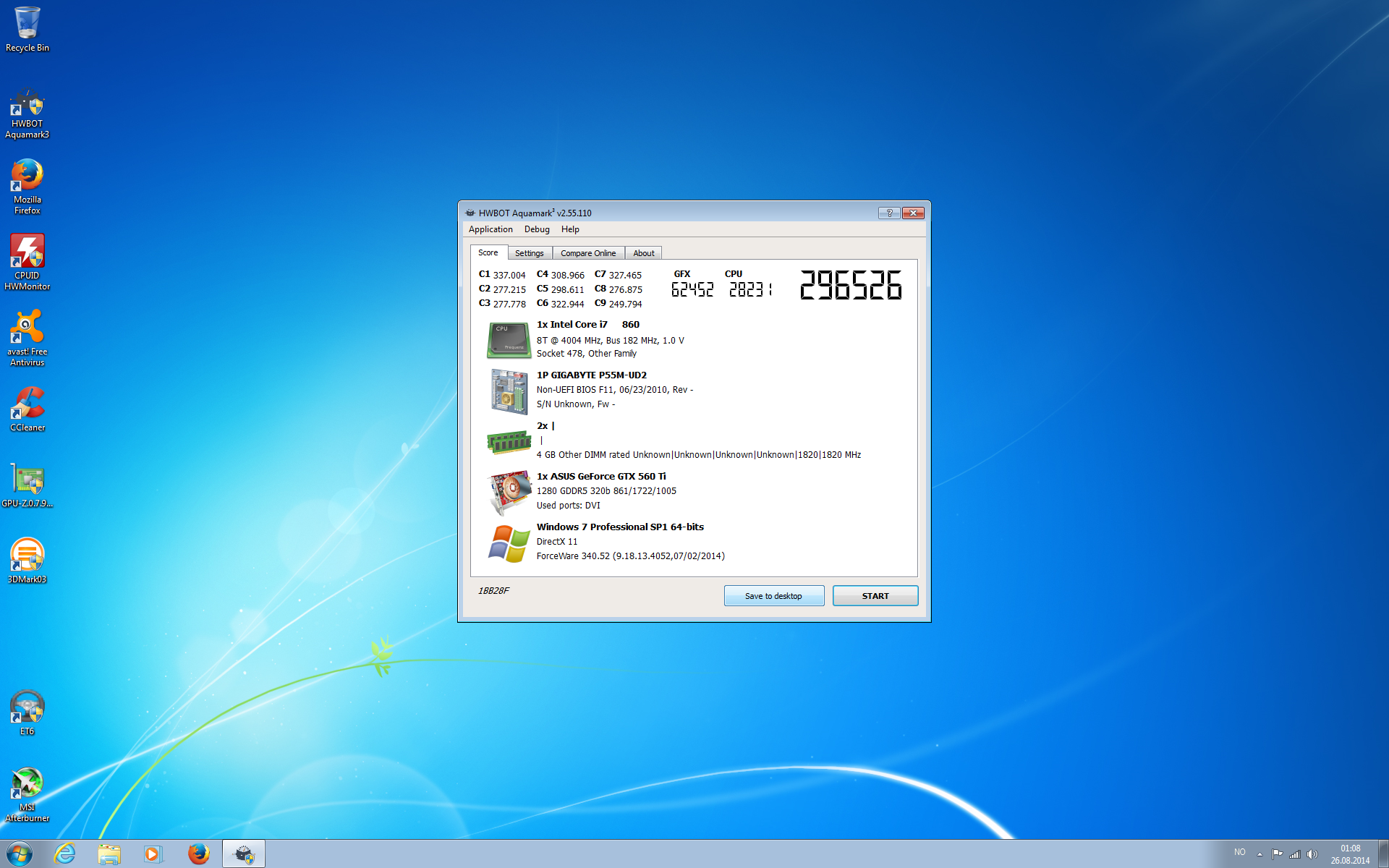Launch Internet Explorer from the taskbar

point(64,854)
